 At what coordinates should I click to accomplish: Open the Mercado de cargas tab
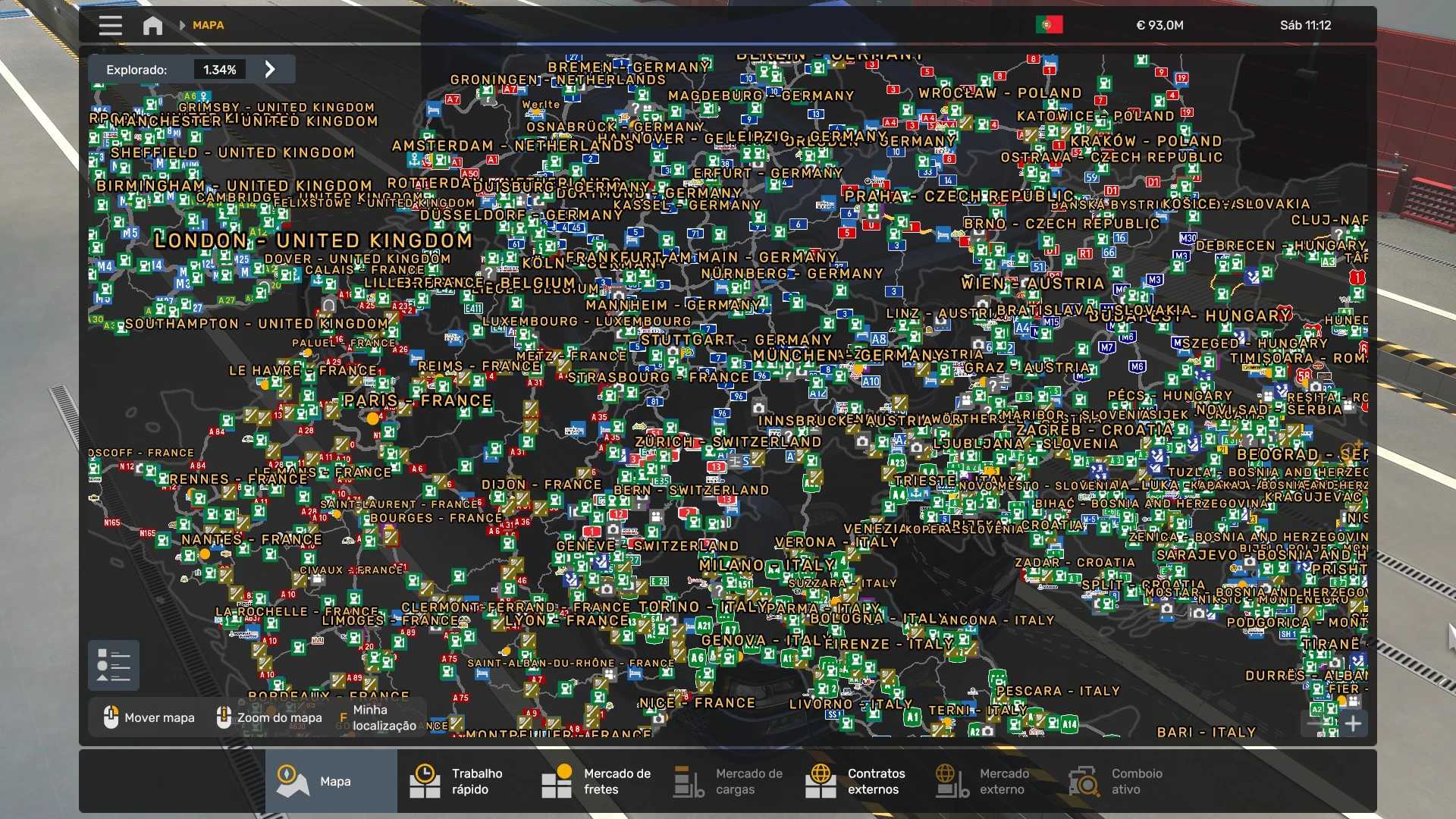(728, 781)
